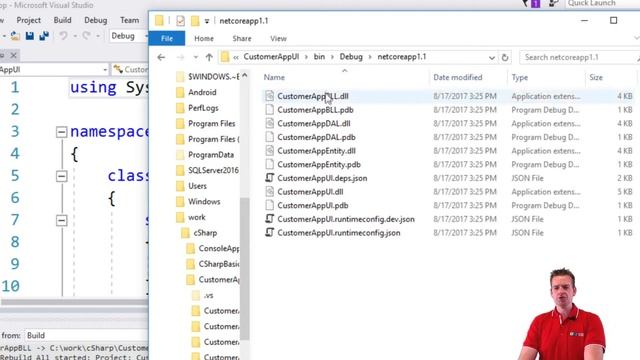The width and height of the screenshot is (640, 360).
Task: Collapse the class block at line 5
Action: click(x=61, y=176)
